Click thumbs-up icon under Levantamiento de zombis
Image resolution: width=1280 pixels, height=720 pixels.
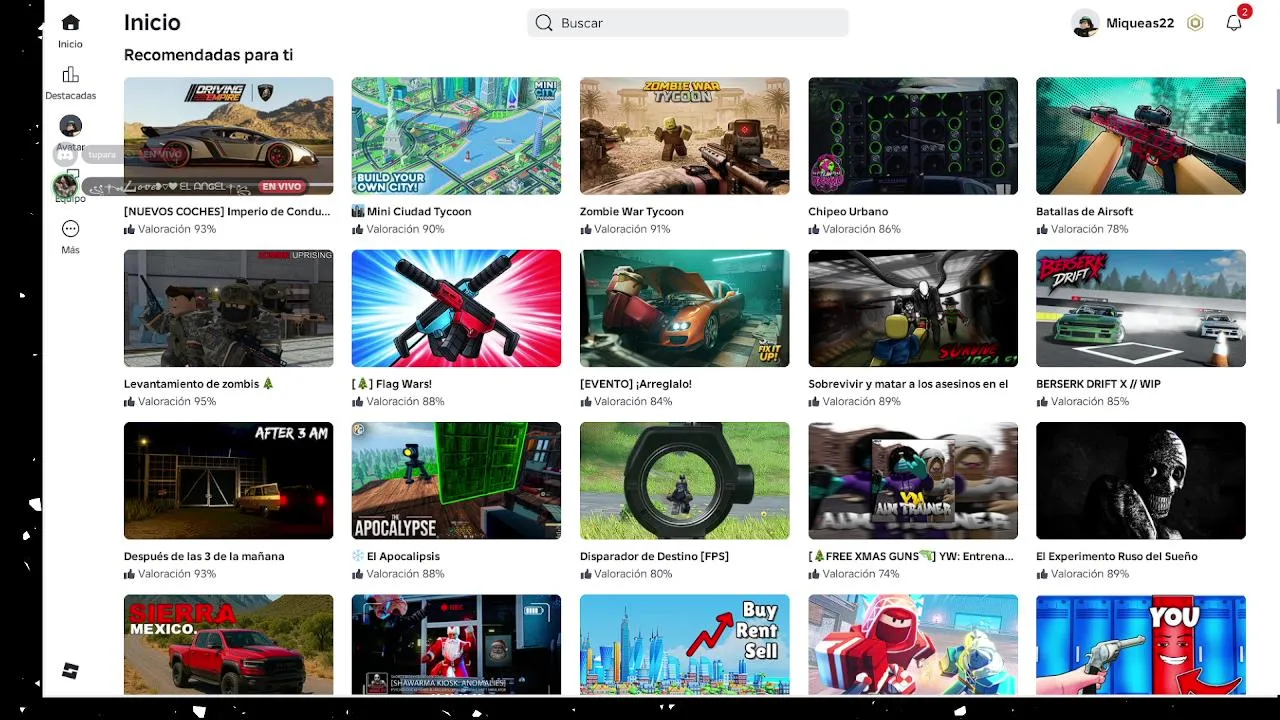129,401
